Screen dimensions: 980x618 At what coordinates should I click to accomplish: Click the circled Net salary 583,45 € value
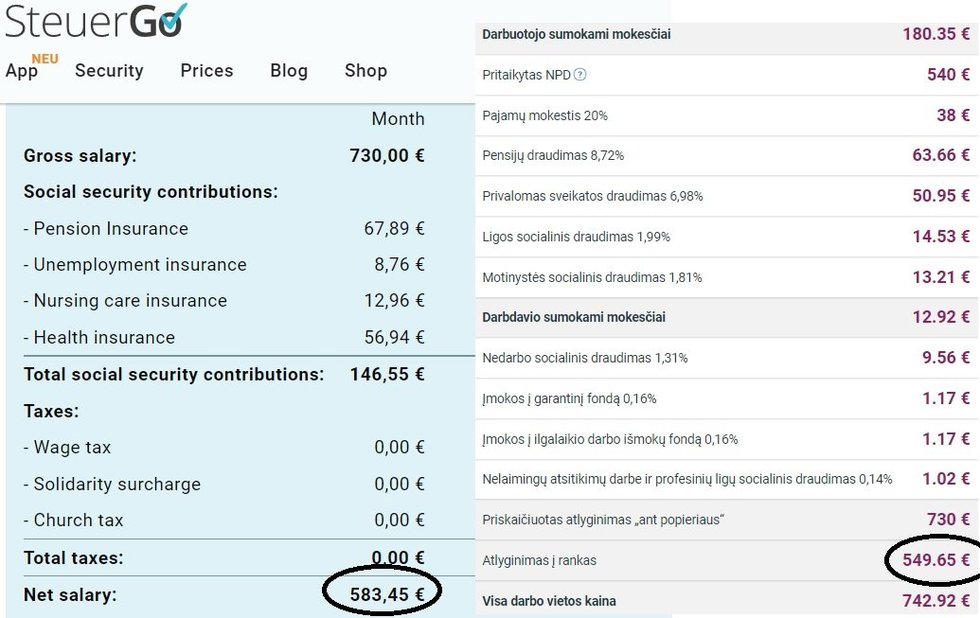tap(387, 595)
